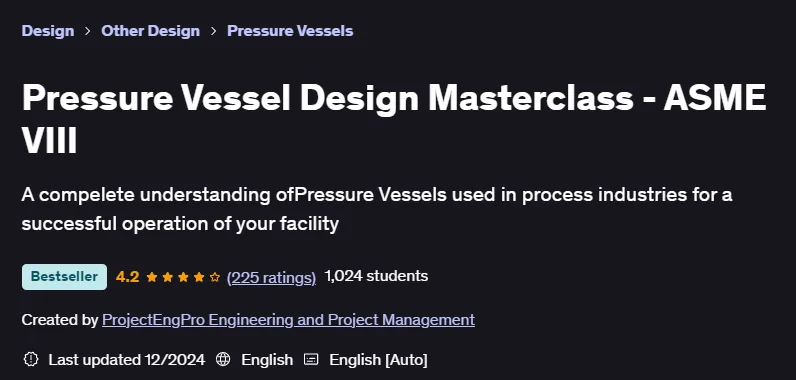Click the English [Auto] captions label
Screen dimensions: 796x380
pyautogui.click(x=378, y=360)
